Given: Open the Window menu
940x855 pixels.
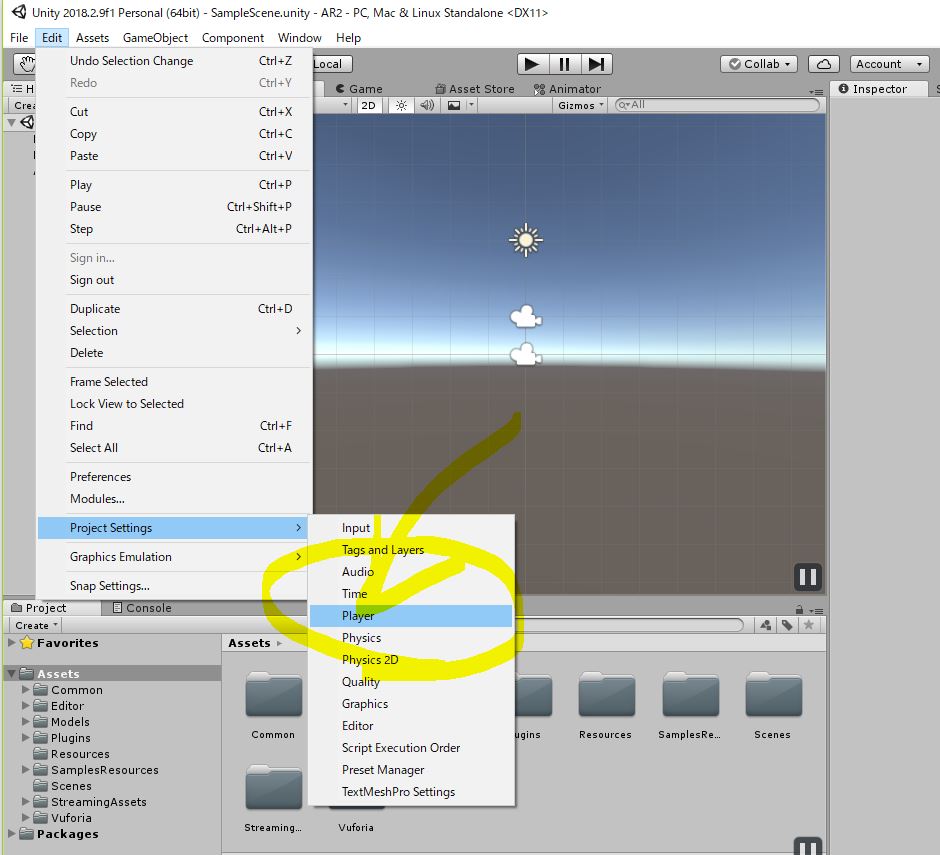Looking at the screenshot, I should tap(300, 38).
